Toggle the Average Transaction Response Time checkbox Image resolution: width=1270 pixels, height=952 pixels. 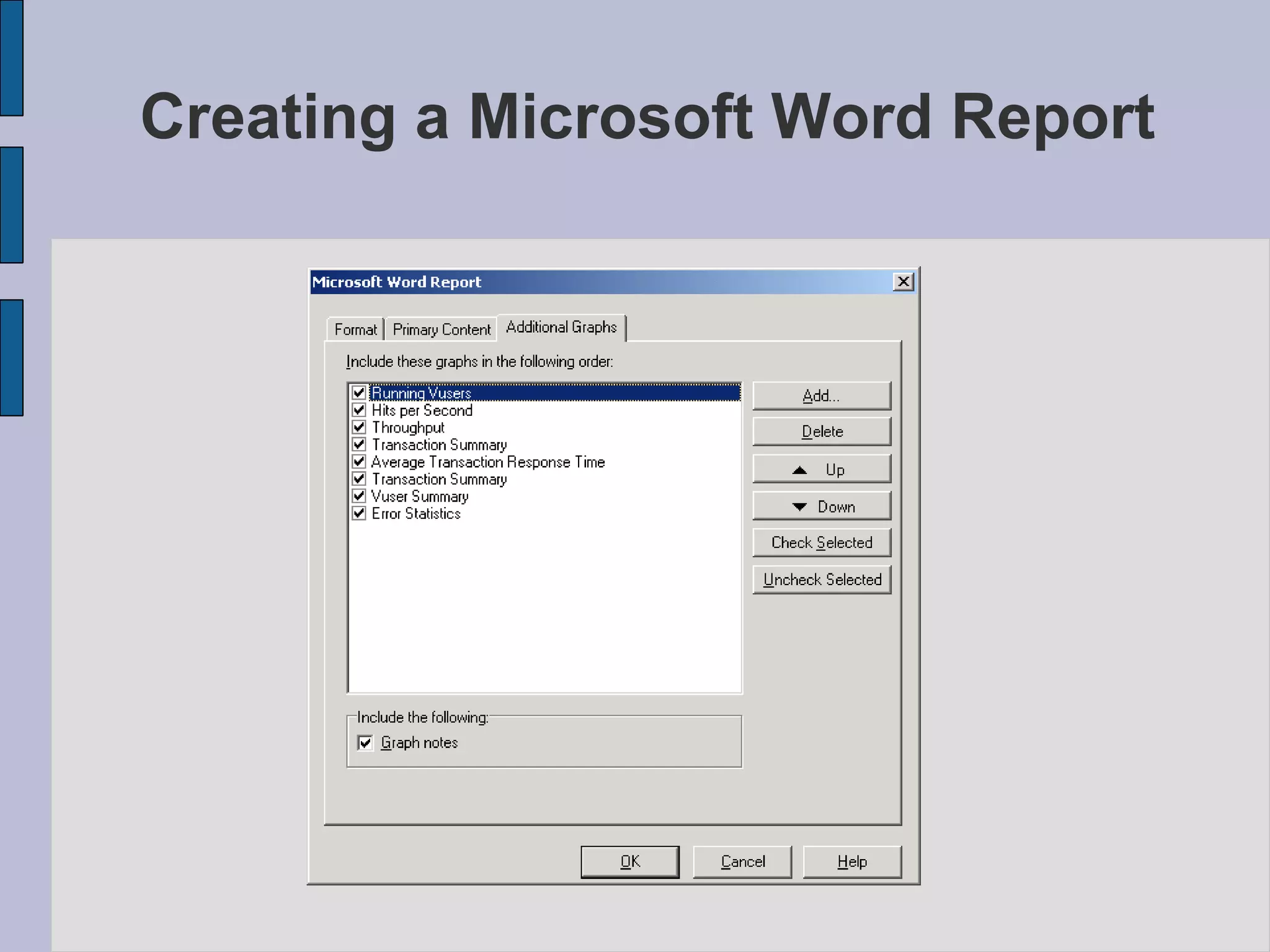(359, 462)
